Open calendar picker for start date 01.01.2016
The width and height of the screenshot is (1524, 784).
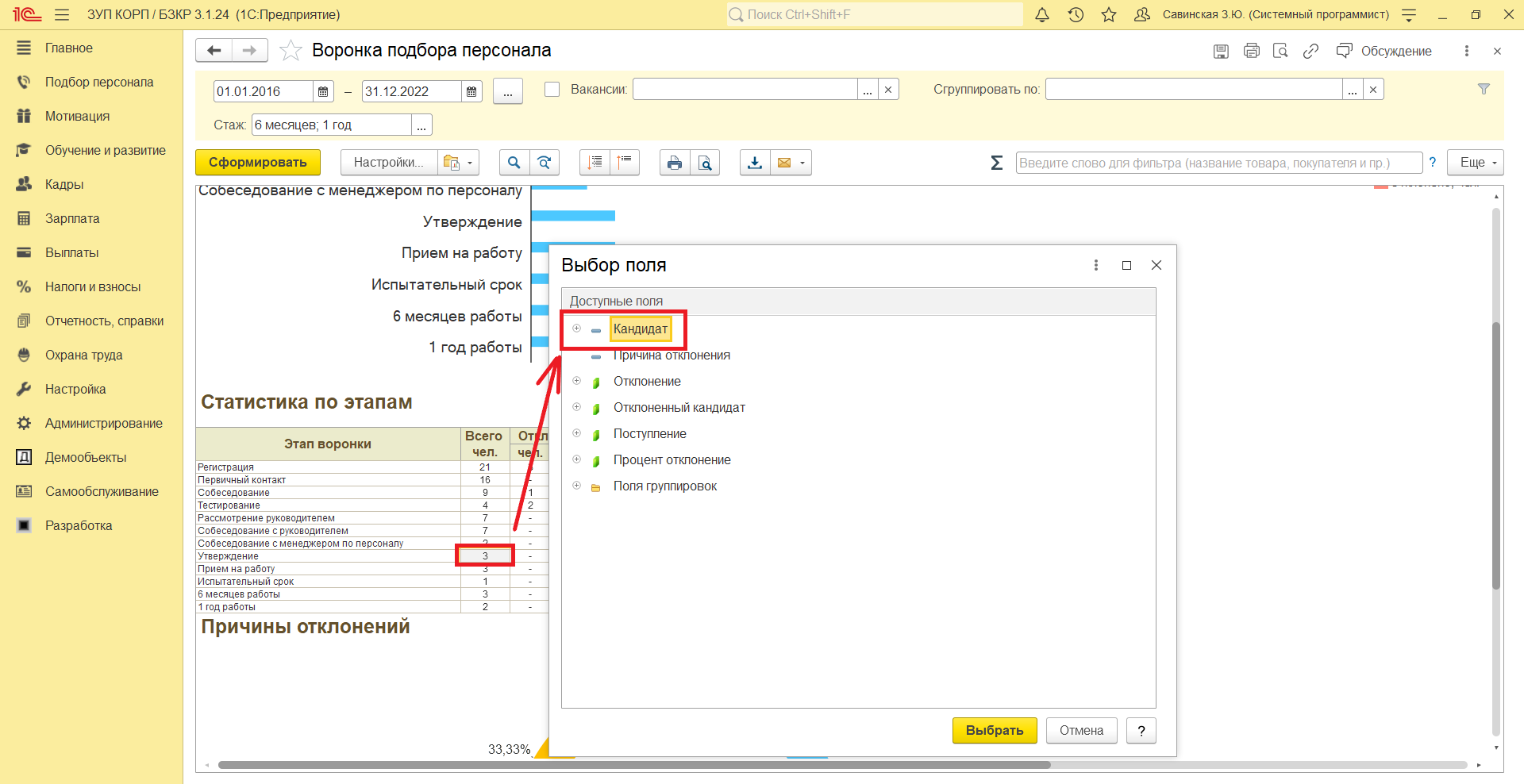[x=323, y=92]
